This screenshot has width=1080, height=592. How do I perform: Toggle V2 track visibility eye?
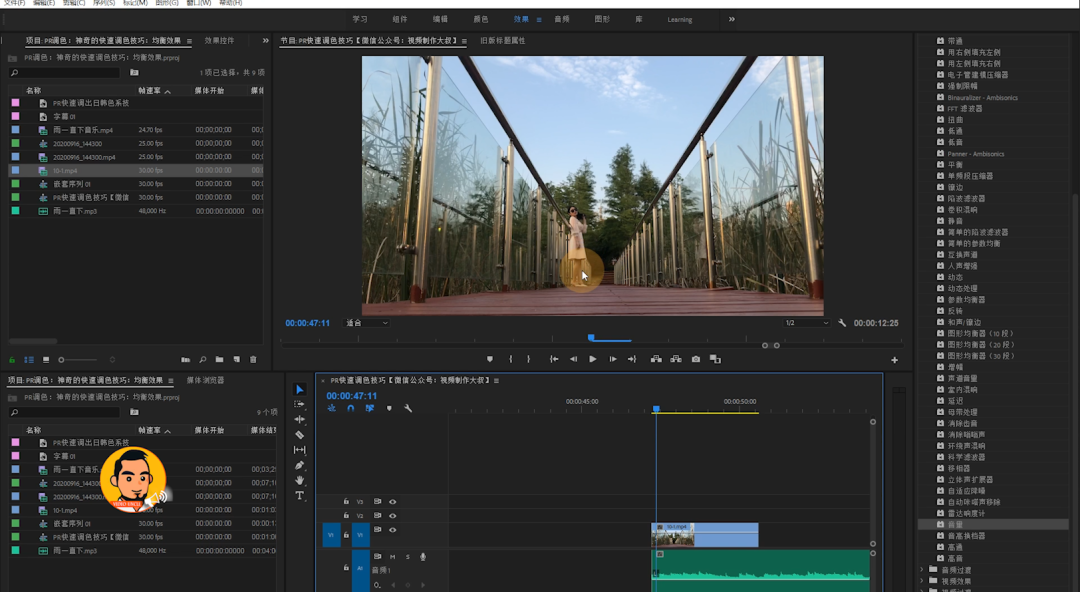tap(393, 516)
